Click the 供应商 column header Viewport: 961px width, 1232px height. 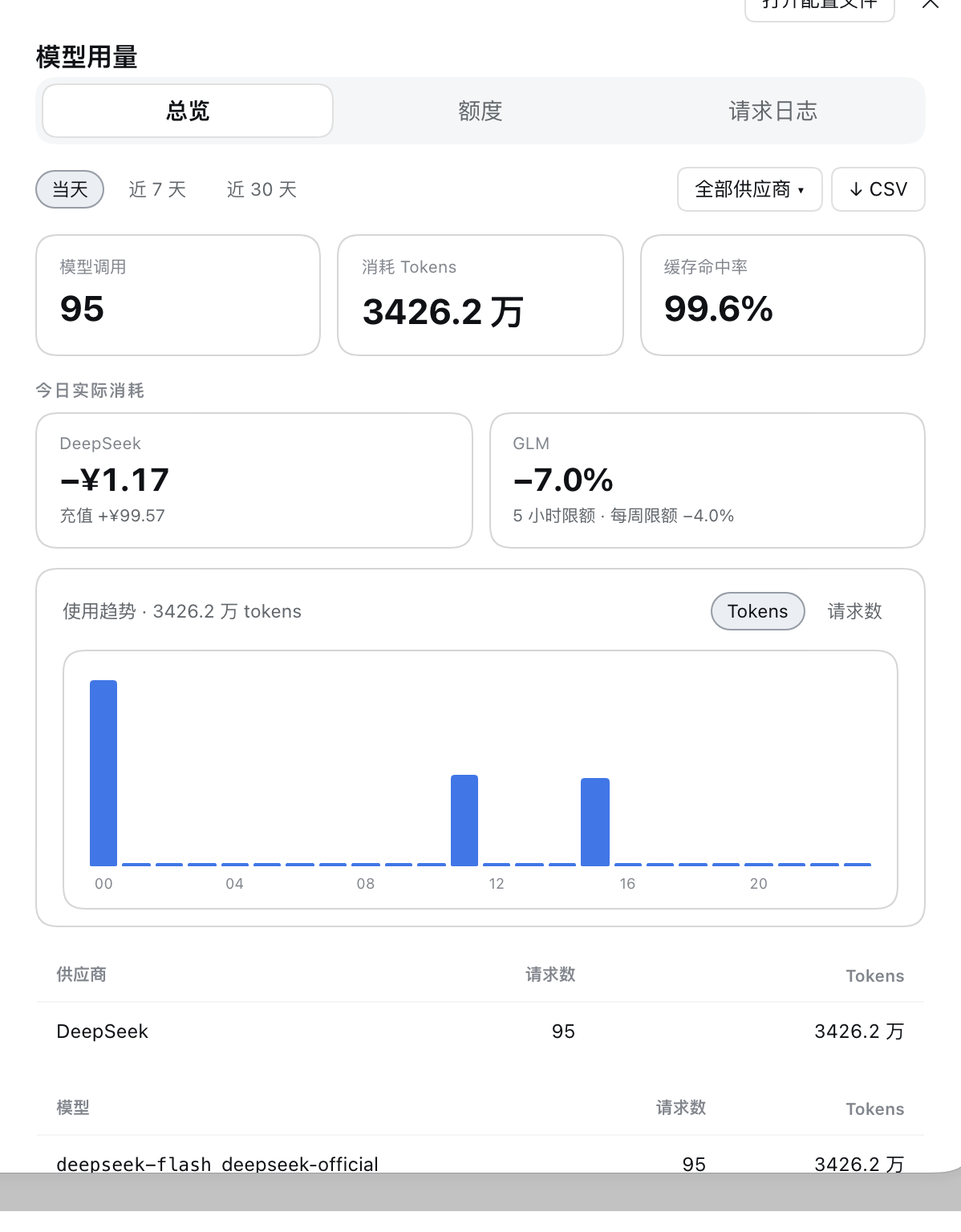tap(81, 975)
